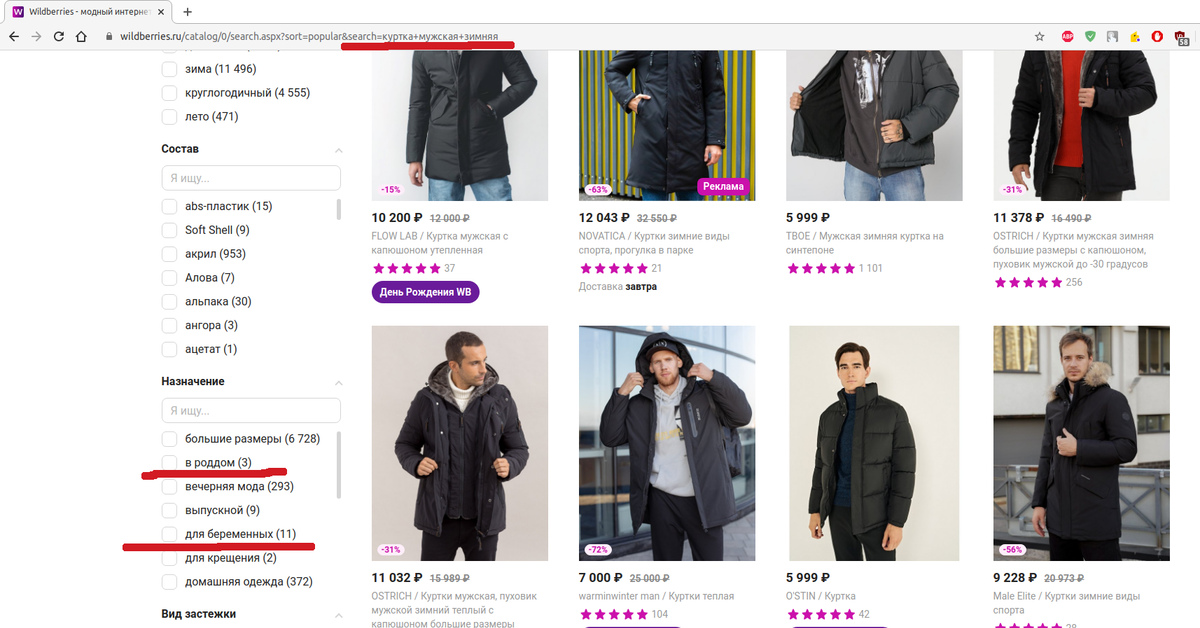The width and height of the screenshot is (1200, 628).
Task: Focus the search field under "Назначение"
Action: pos(251,410)
